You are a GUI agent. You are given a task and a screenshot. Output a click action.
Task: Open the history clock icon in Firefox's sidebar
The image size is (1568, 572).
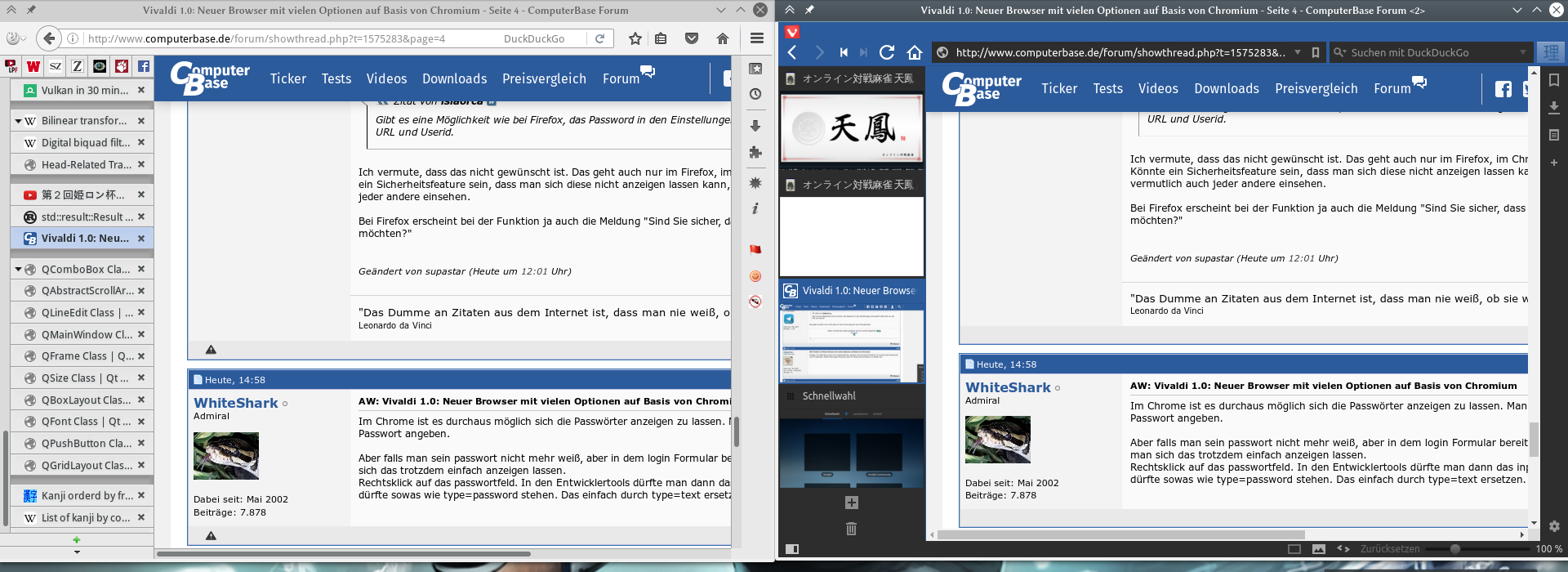tap(755, 94)
